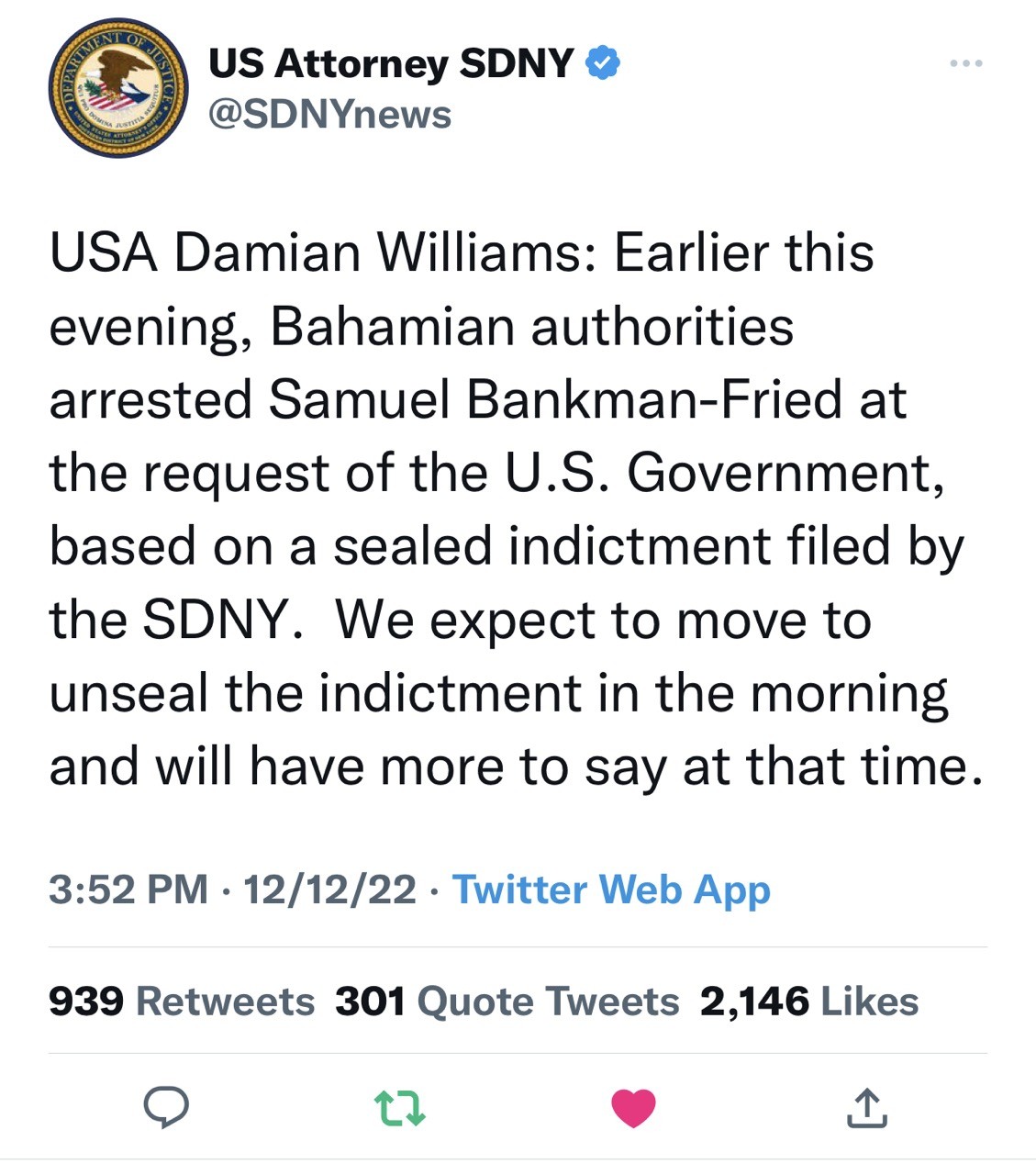Undo the retweet with the green arrows icon
The image size is (1036, 1175).
tap(402, 1108)
